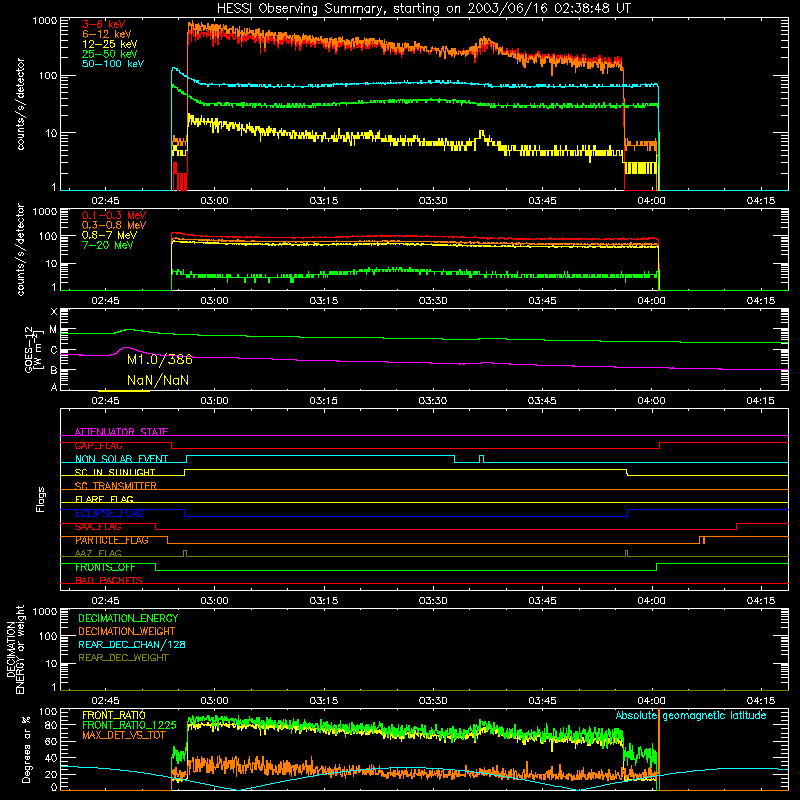Click 03:00 tick under the keV counts panel
The image size is (800, 800).
[x=214, y=201]
